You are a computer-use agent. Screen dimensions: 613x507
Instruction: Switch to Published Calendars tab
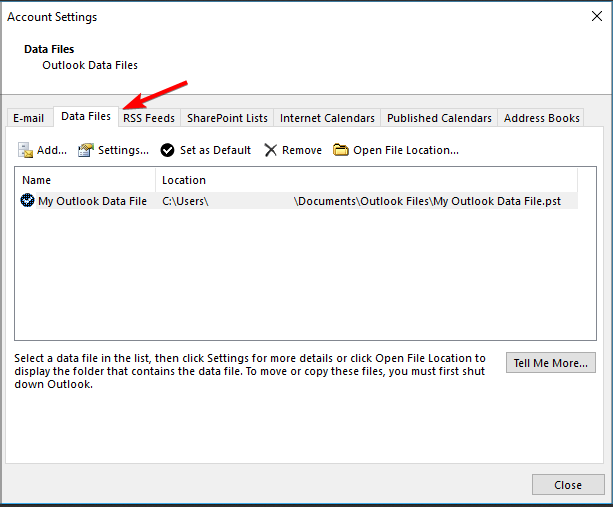pos(439,118)
